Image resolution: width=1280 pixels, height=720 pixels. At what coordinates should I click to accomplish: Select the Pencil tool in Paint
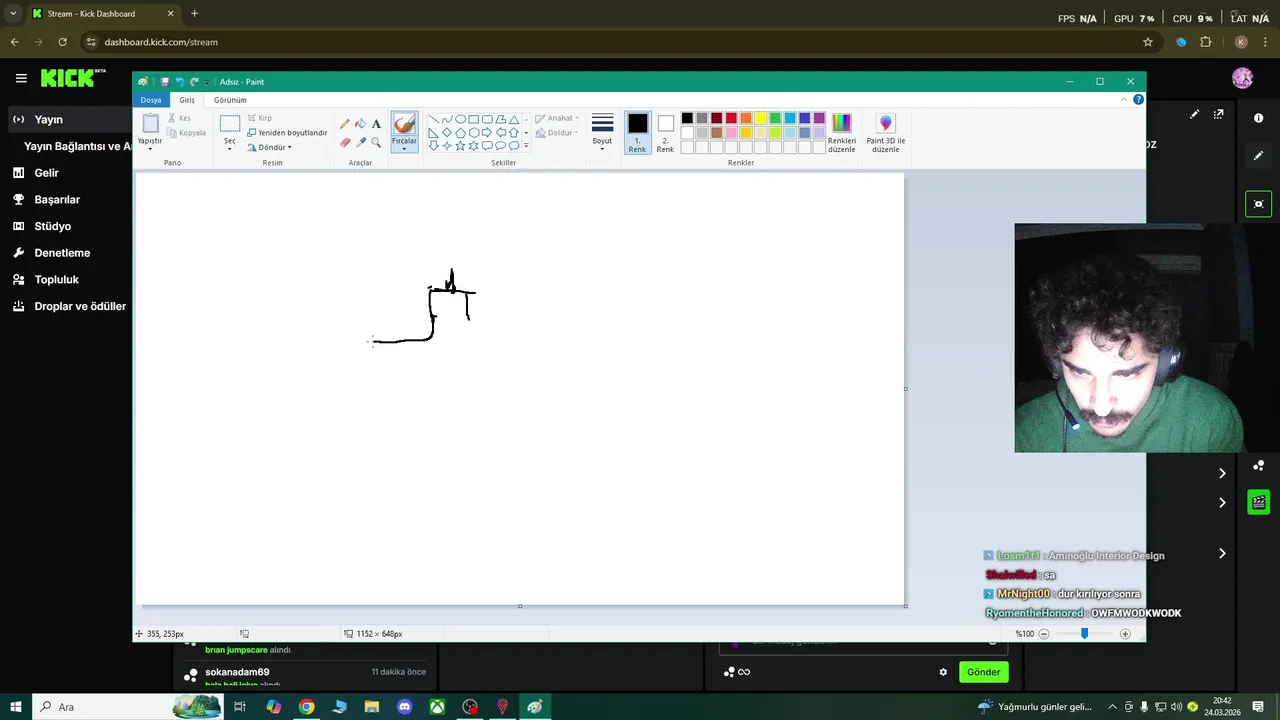(x=345, y=124)
